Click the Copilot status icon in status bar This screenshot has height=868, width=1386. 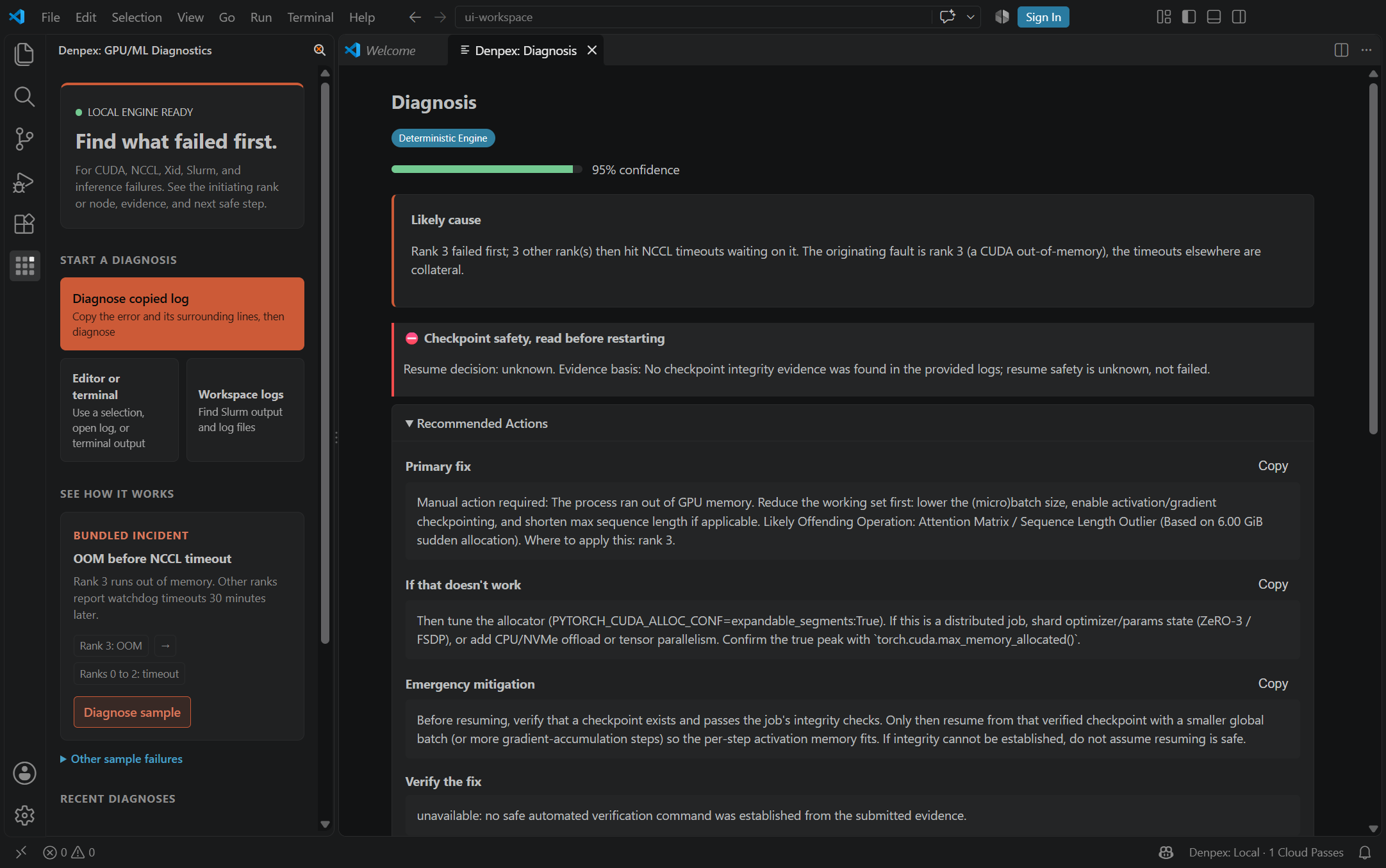[x=1166, y=852]
